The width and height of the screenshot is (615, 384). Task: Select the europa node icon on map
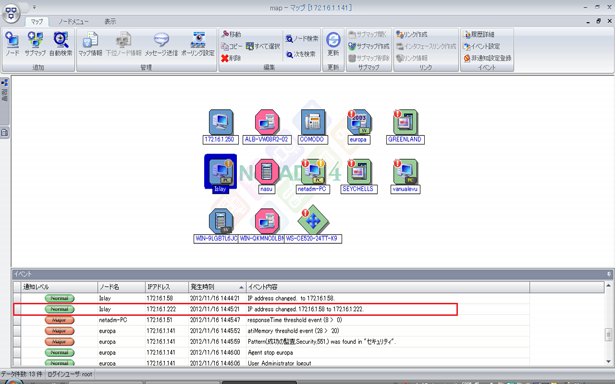(359, 122)
